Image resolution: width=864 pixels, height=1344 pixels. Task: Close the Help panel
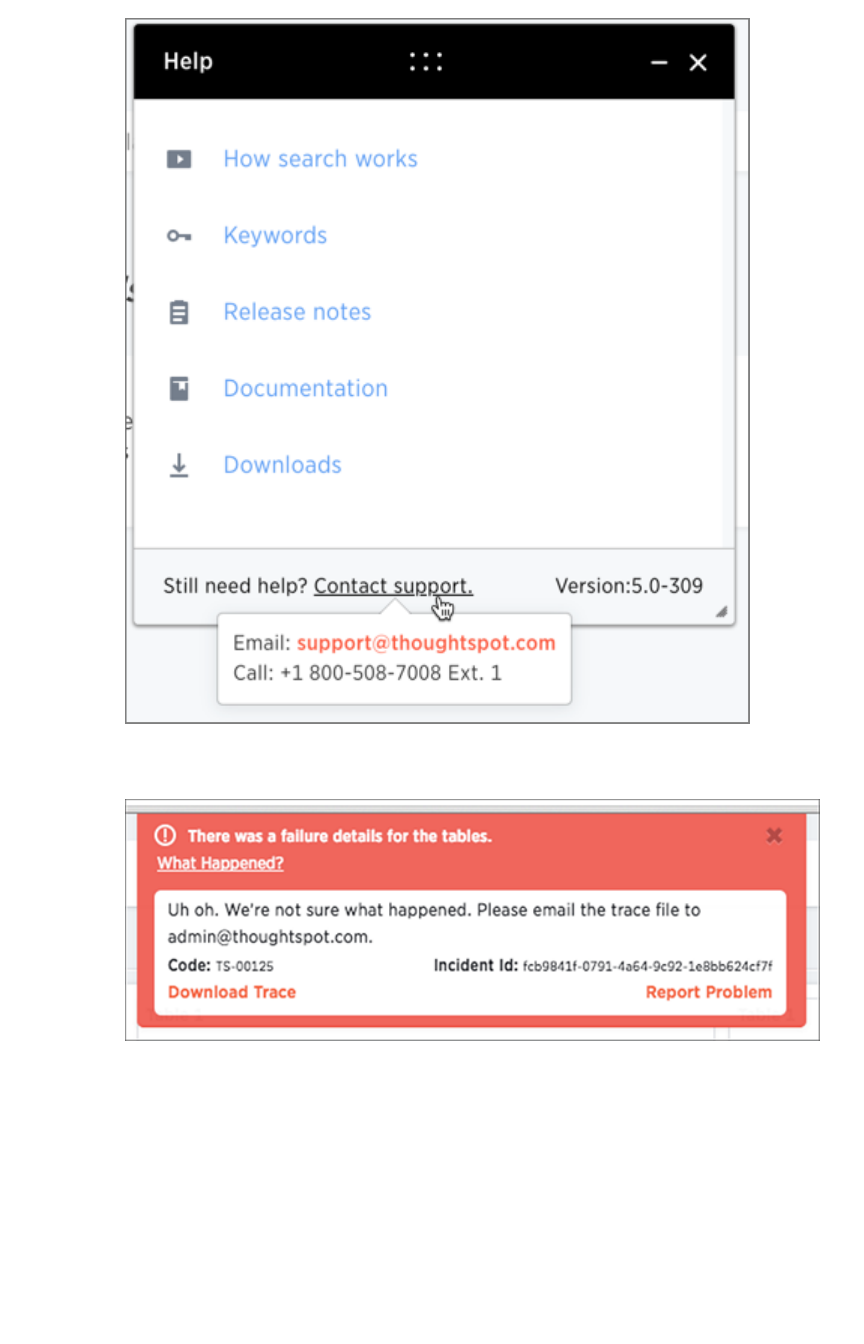[x=698, y=63]
